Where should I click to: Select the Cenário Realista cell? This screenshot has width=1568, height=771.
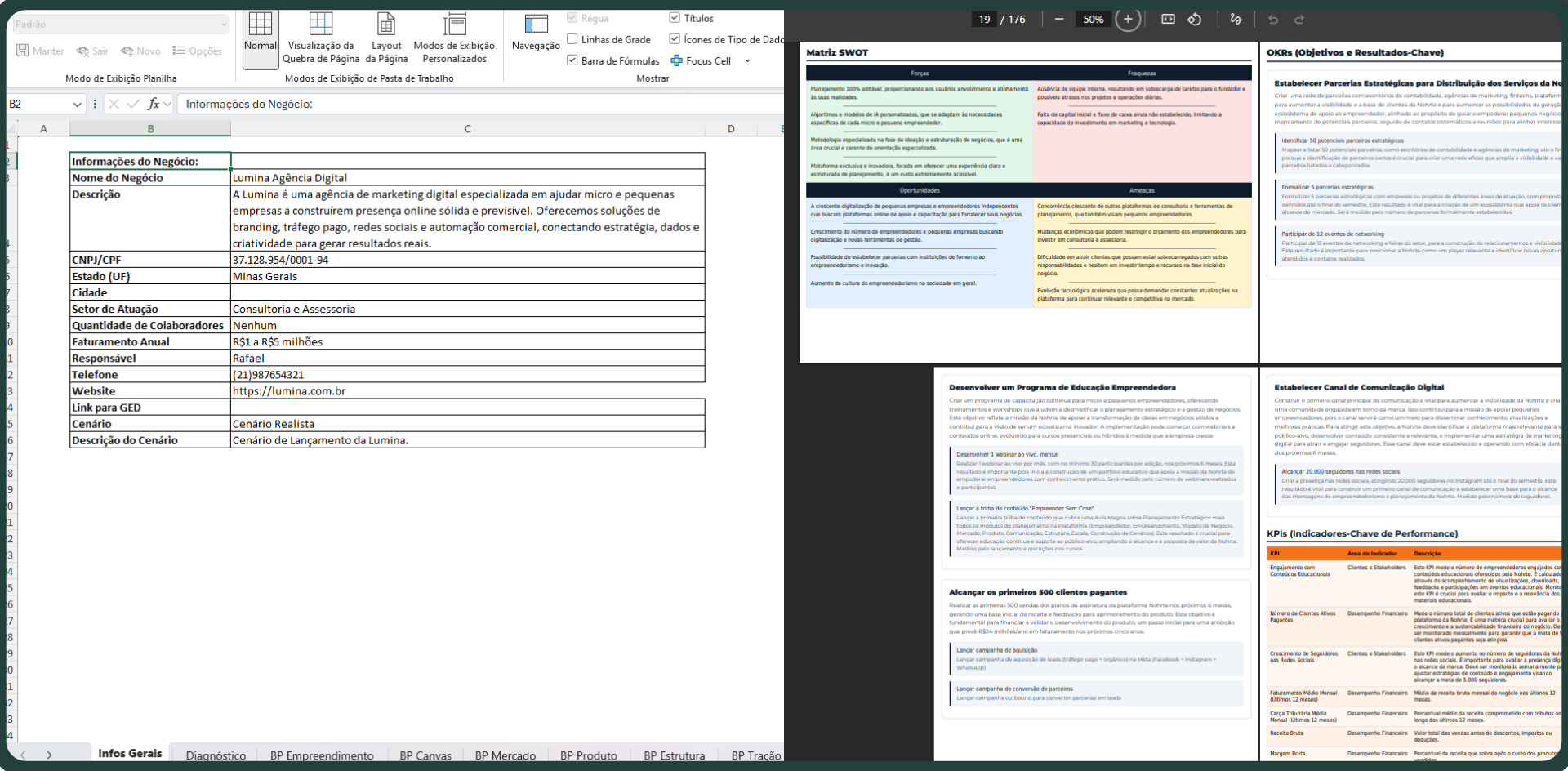click(468, 423)
